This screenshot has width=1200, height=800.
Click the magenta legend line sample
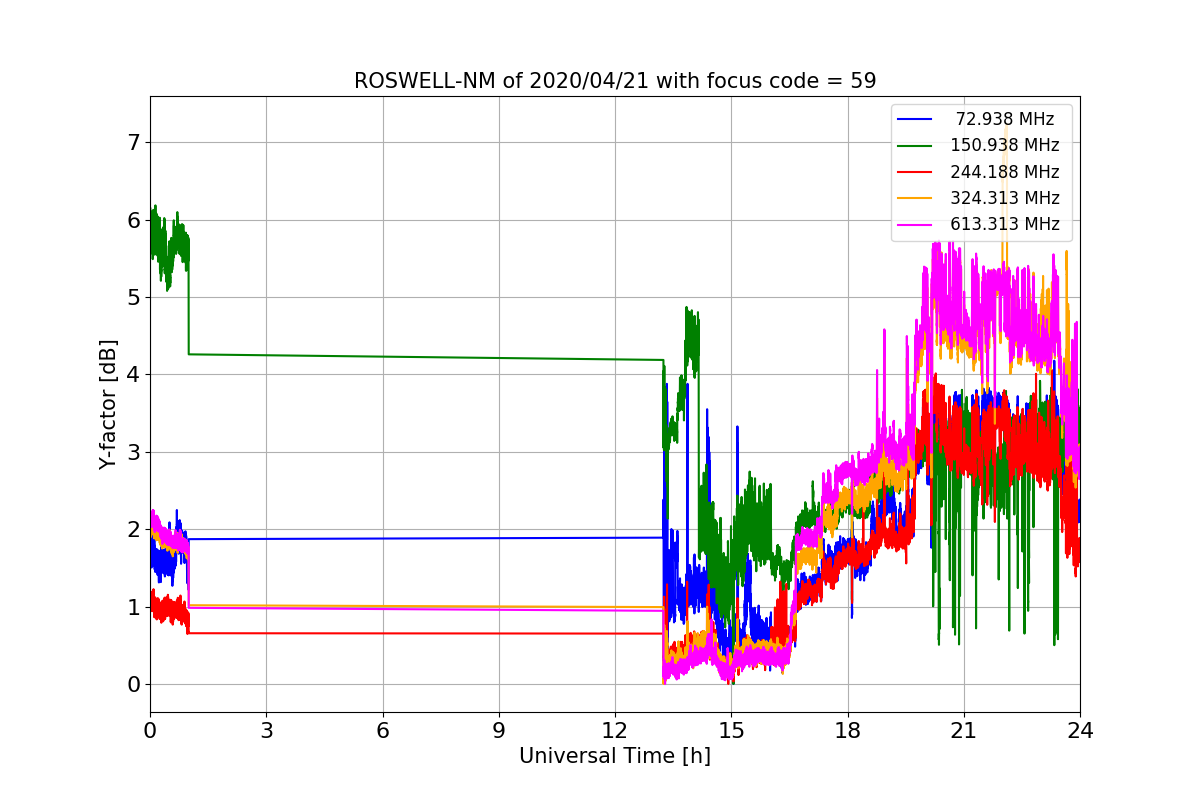(915, 224)
